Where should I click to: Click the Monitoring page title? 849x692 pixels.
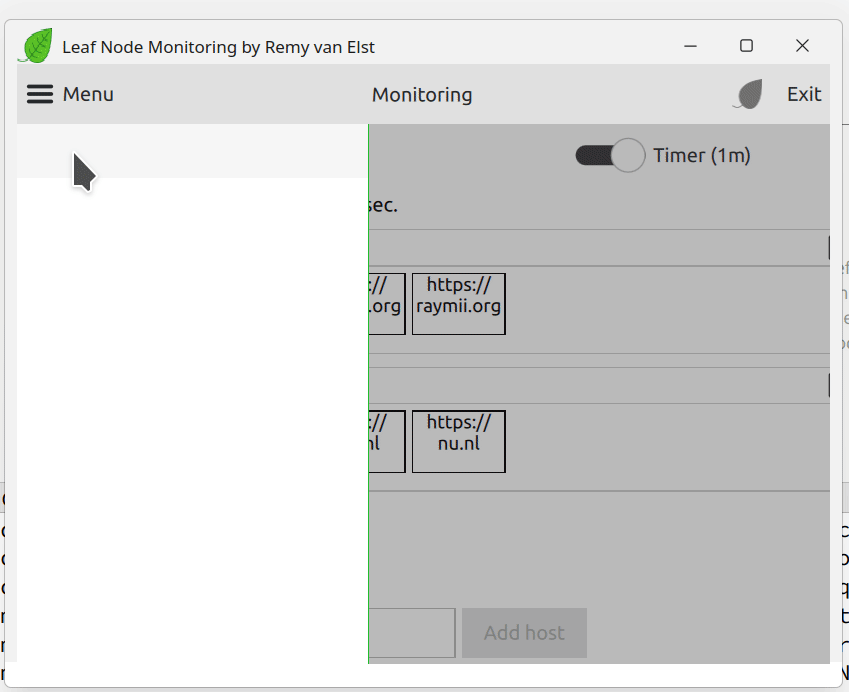coord(422,95)
